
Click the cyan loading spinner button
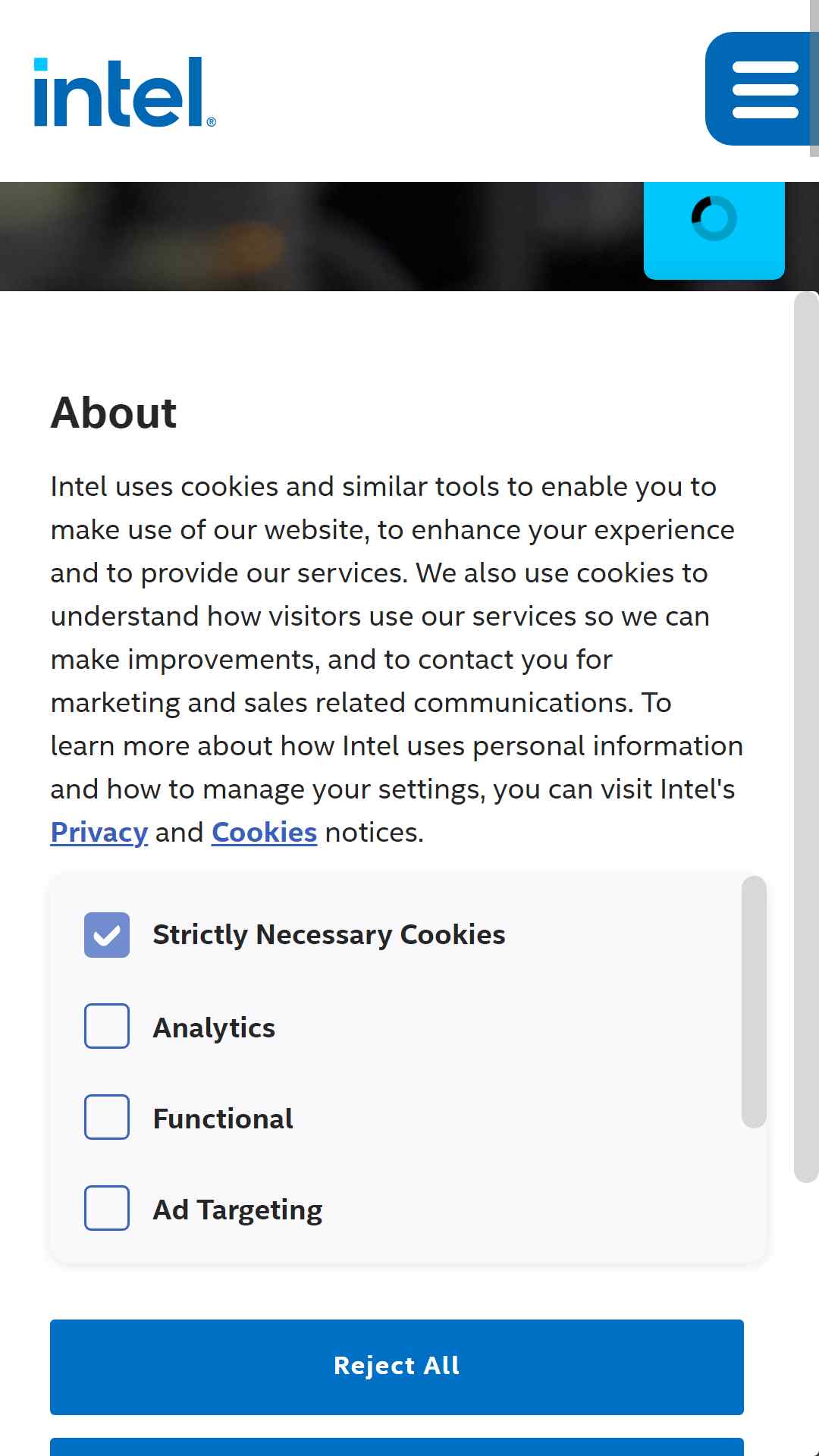714,230
